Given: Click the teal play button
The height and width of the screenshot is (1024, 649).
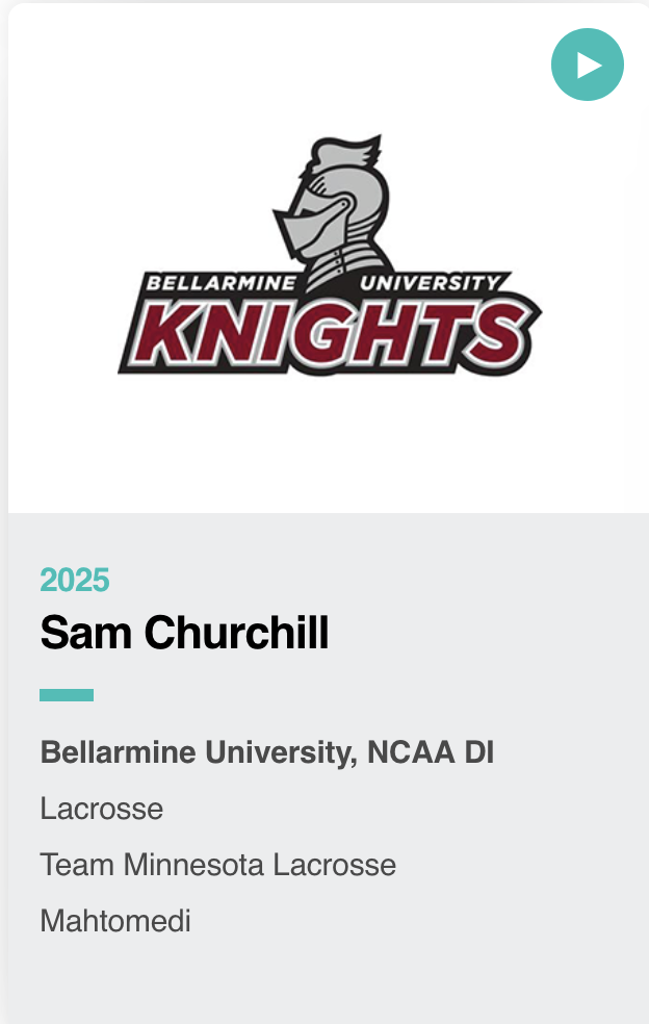Looking at the screenshot, I should [x=587, y=65].
